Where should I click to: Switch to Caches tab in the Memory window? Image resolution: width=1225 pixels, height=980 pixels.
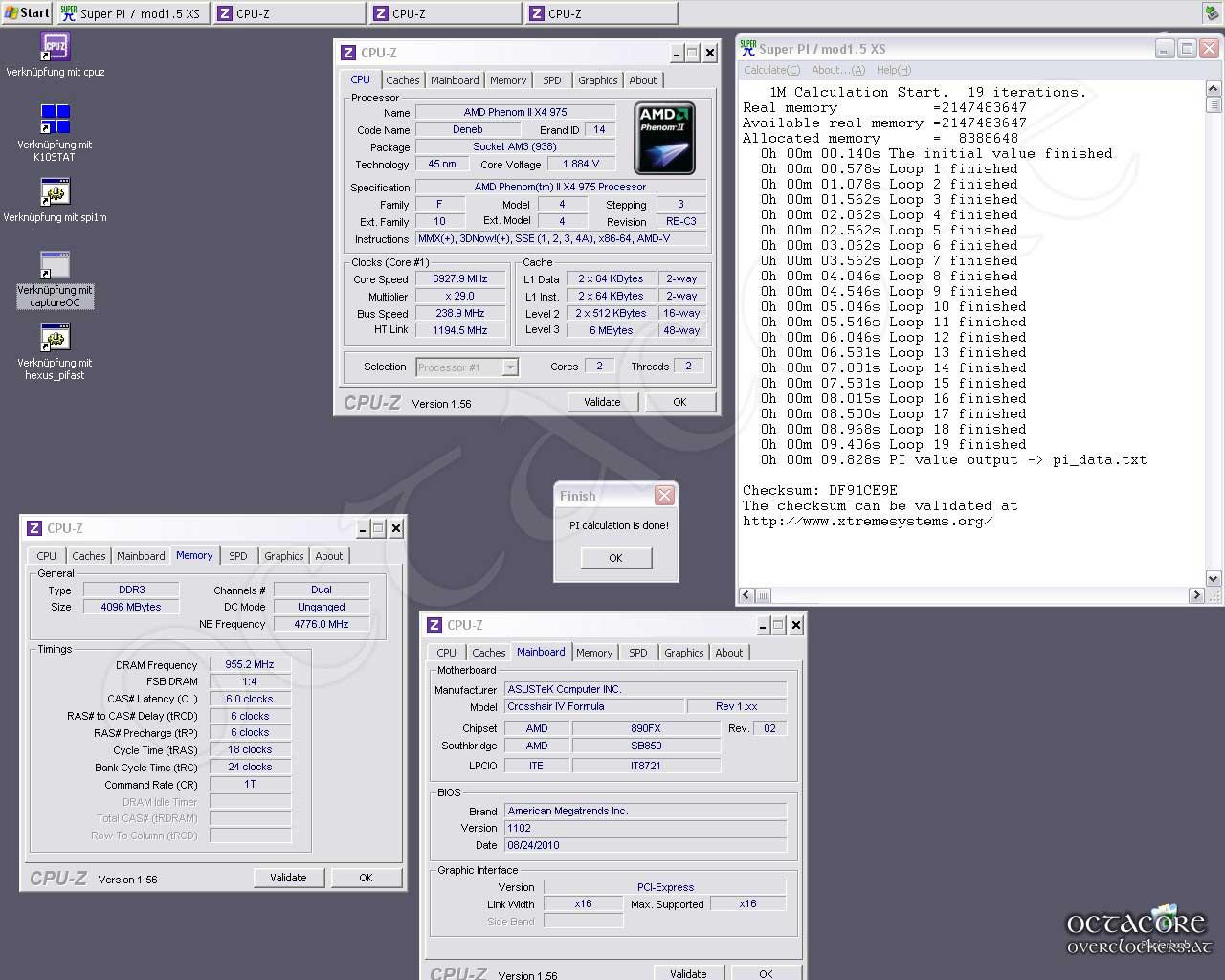pos(88,556)
